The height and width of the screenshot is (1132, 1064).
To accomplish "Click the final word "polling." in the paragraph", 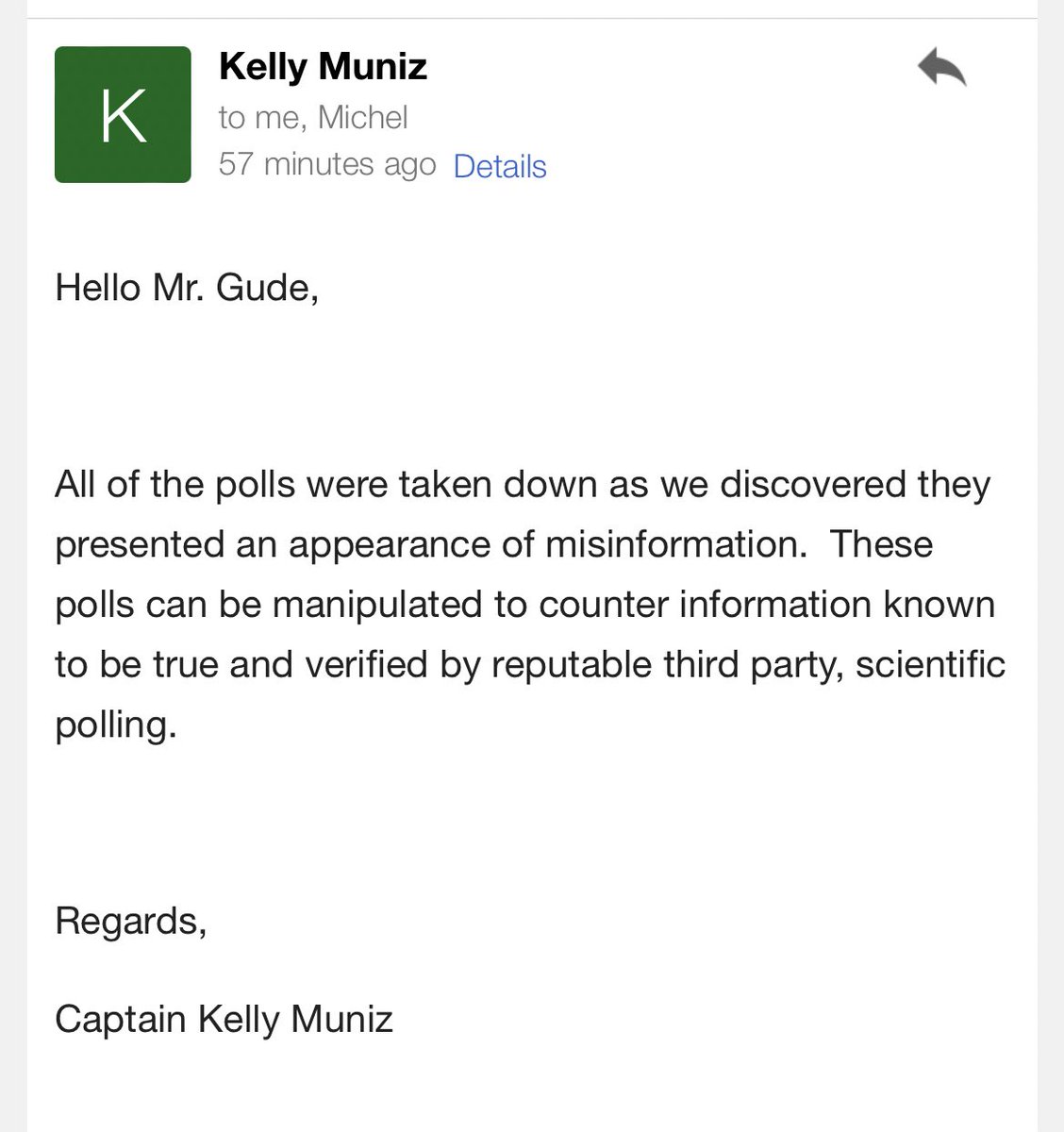I will [x=116, y=726].
